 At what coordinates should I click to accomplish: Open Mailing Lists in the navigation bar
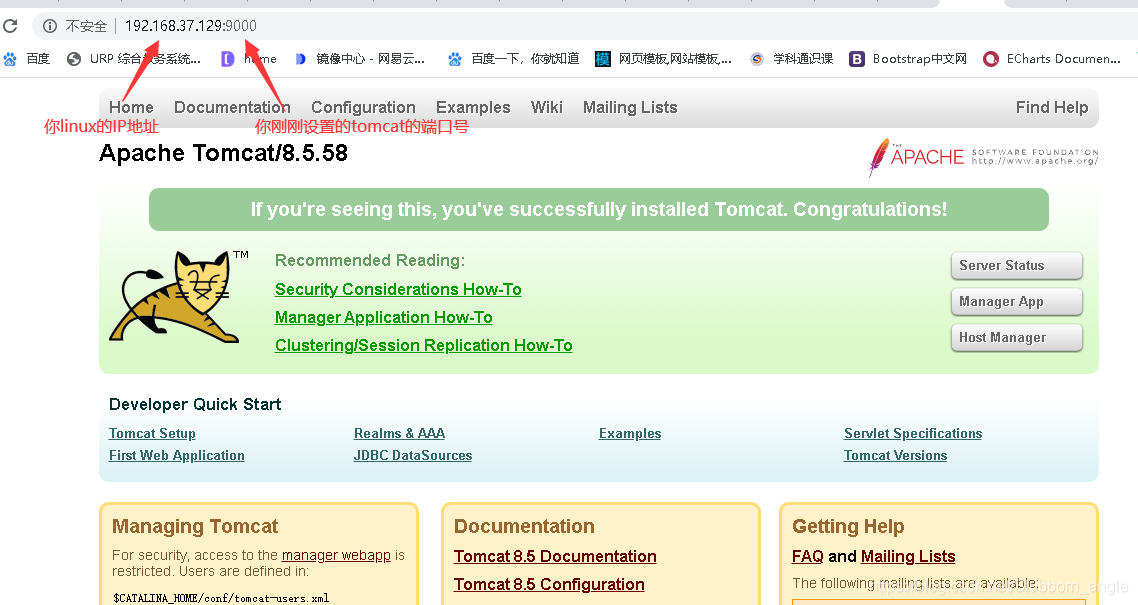[630, 107]
